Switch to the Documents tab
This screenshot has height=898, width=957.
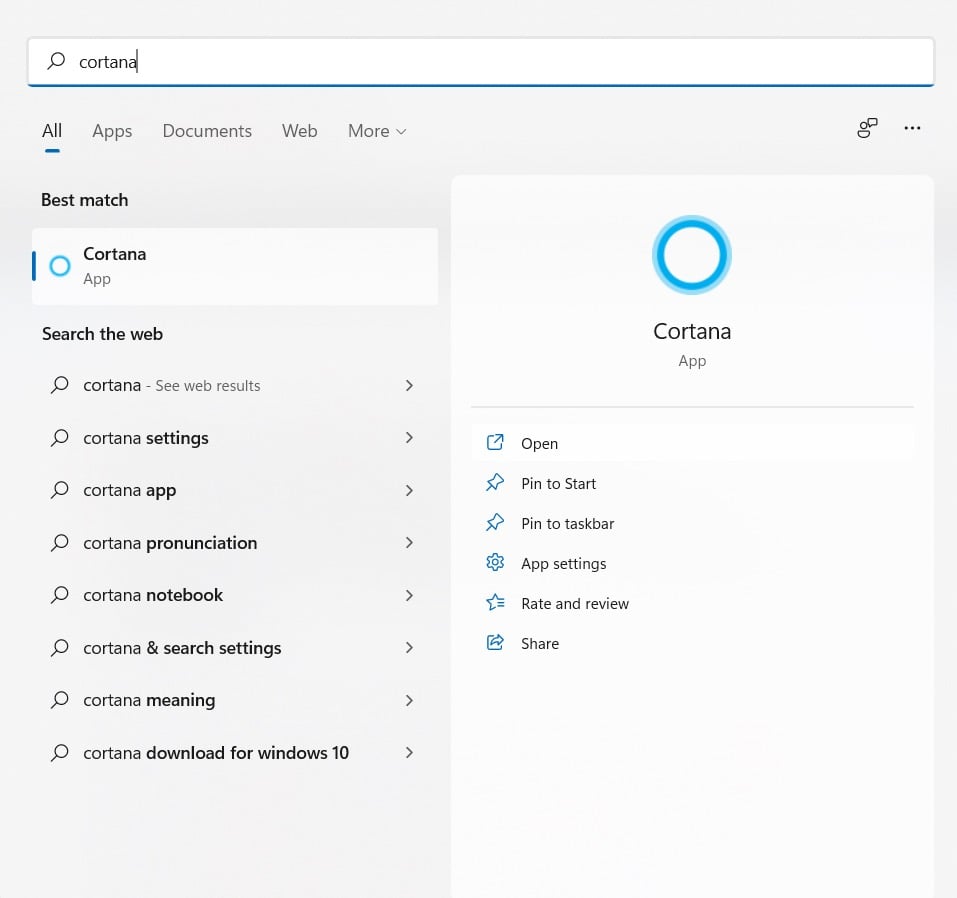[x=207, y=131]
